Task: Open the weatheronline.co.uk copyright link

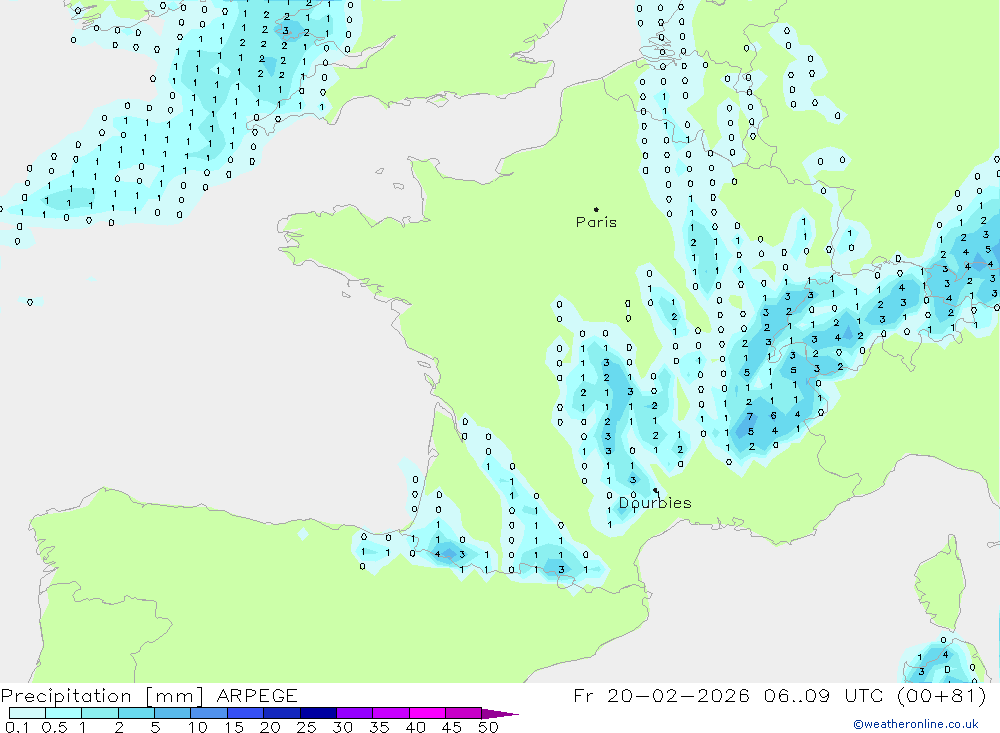Action: point(916,724)
